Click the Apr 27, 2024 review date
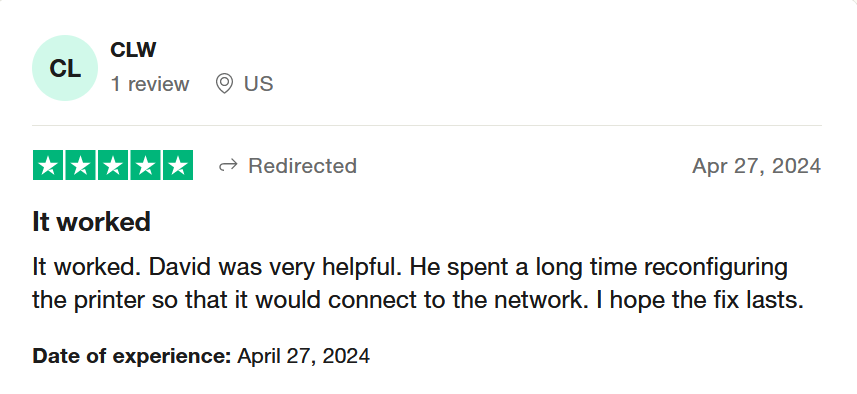Image resolution: width=857 pixels, height=394 pixels. [x=756, y=166]
